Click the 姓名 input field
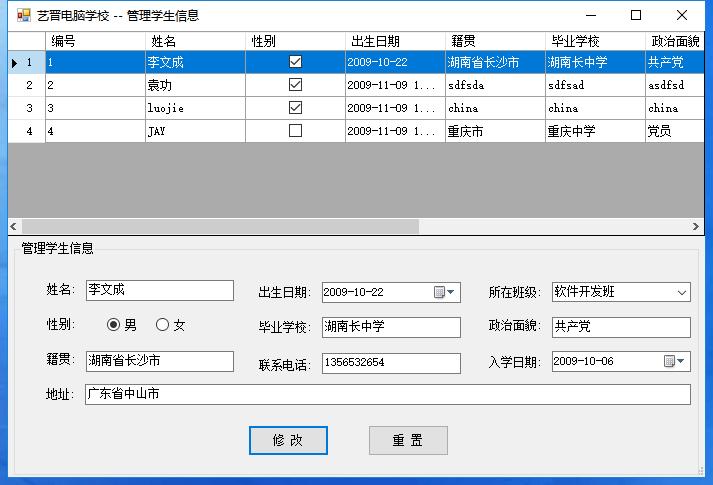This screenshot has height=485, width=713. (160, 290)
